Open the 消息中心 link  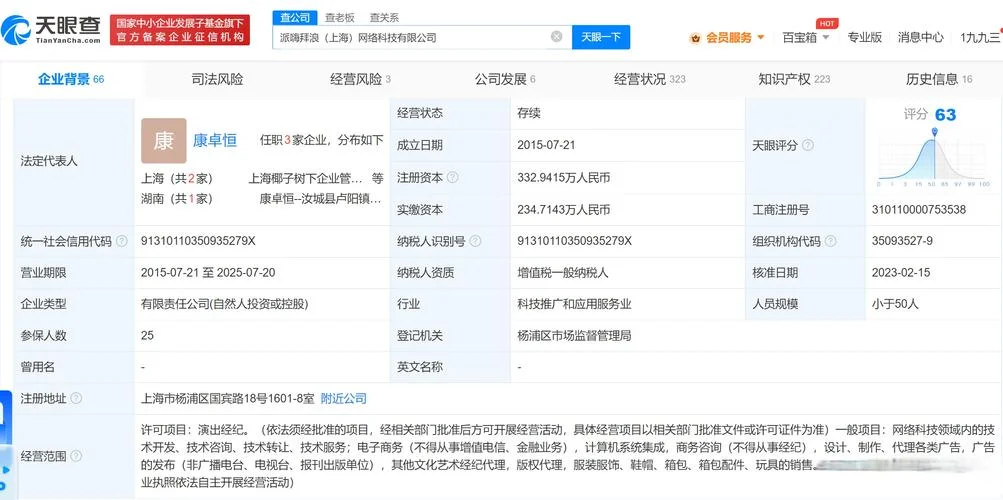(x=920, y=38)
